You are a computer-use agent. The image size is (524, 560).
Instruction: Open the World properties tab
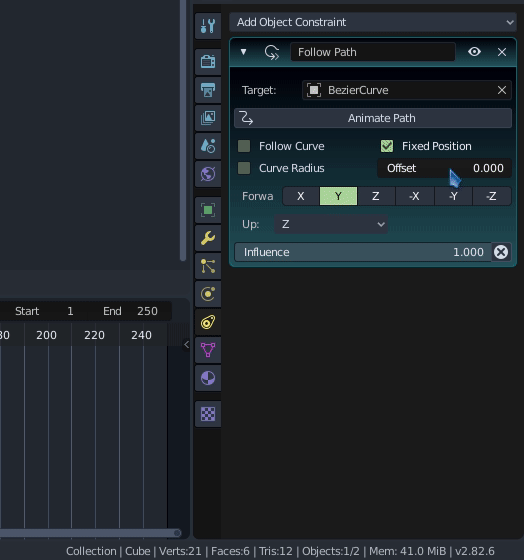208,174
